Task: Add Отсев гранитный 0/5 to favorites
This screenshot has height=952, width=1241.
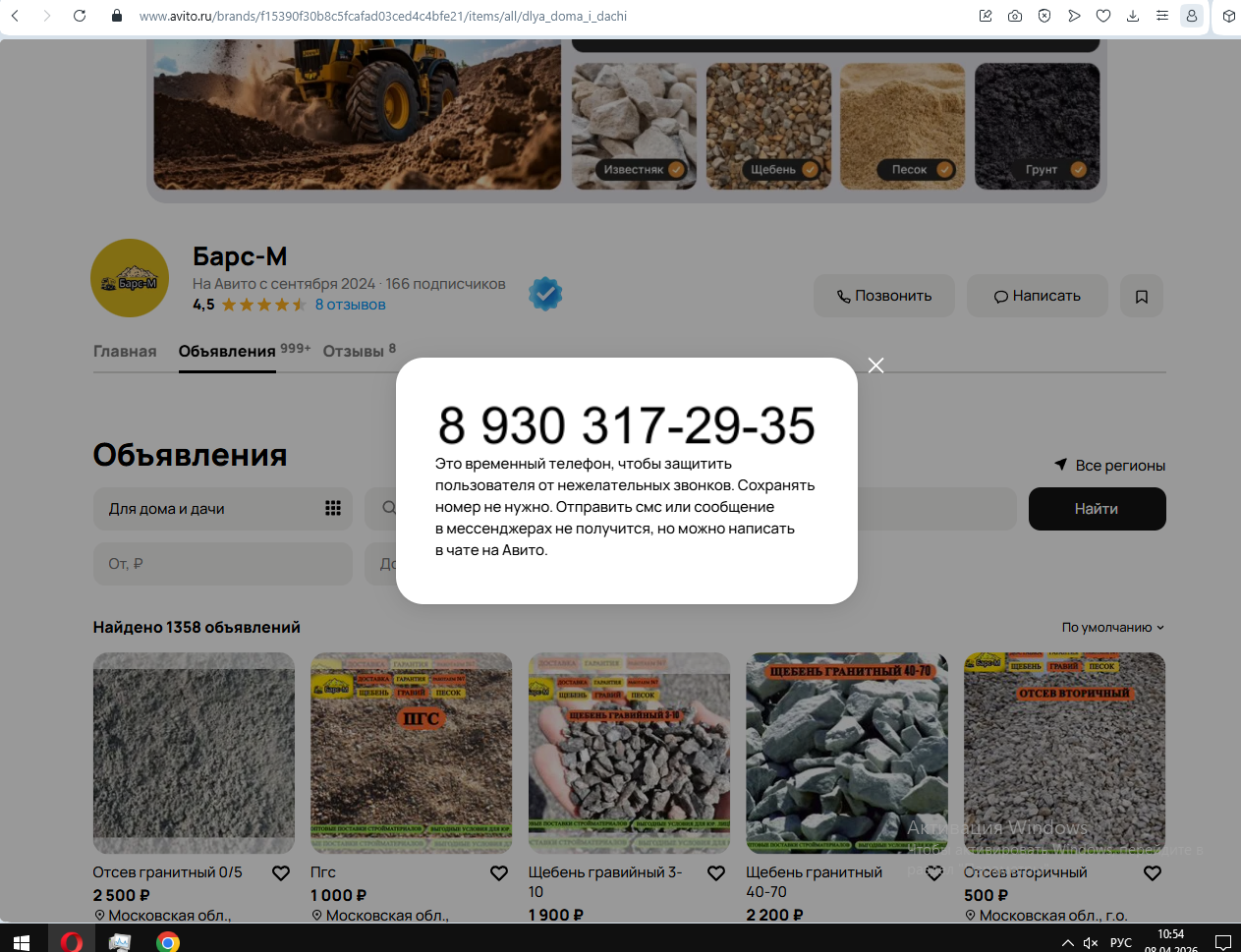Action: point(281,873)
